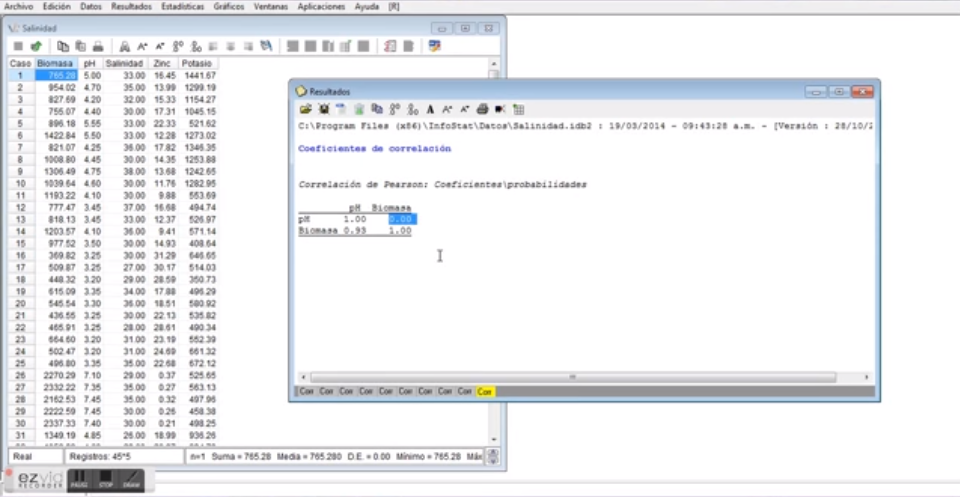960x497 pixels.
Task: Open the Datos menu
Action: (91, 6)
